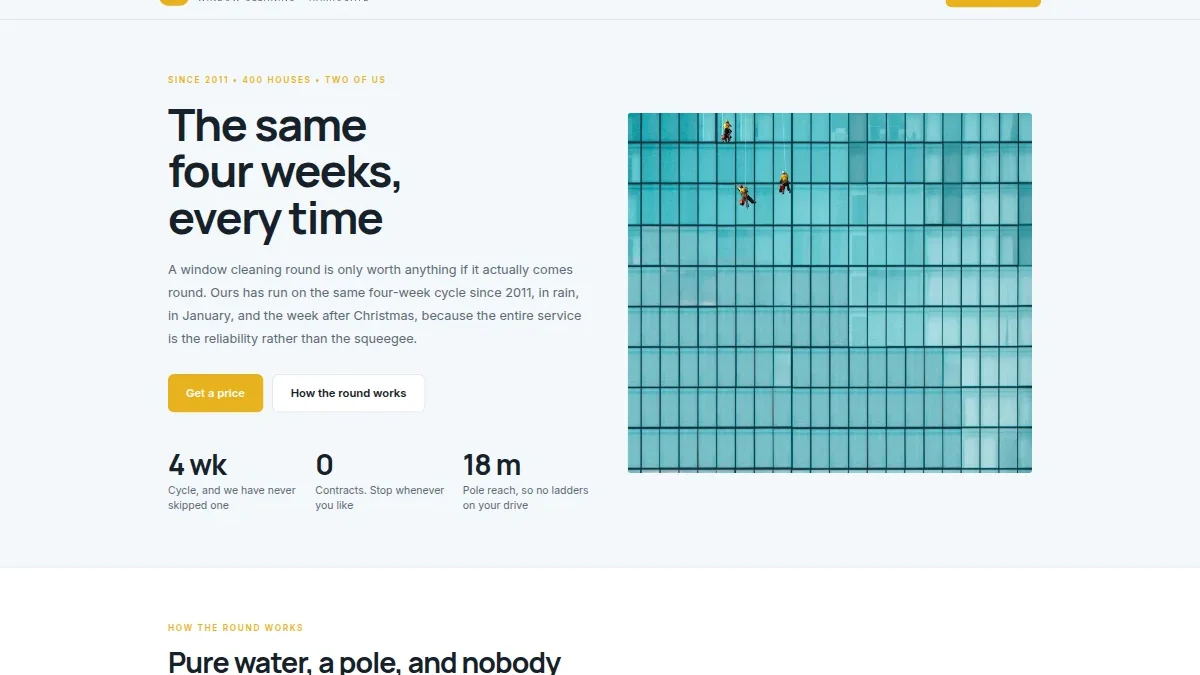Screen dimensions: 1200x675
Task: Click the yellow 'Get a price' button
Action: click(x=215, y=393)
